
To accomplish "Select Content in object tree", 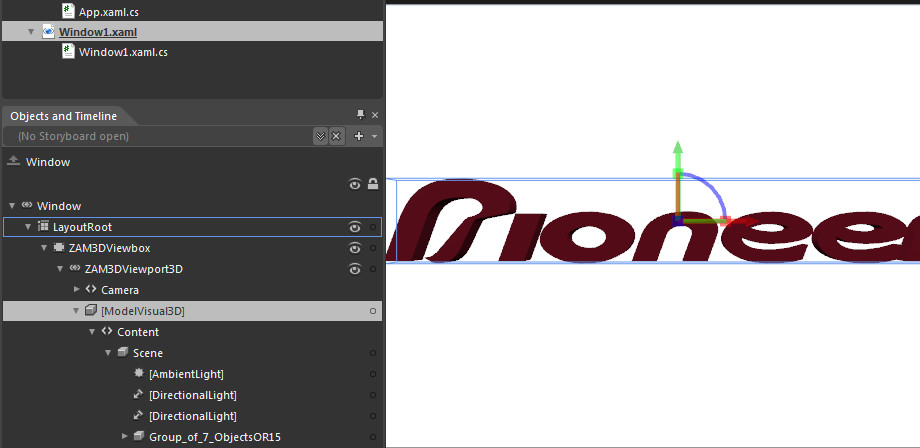I will [x=138, y=332].
